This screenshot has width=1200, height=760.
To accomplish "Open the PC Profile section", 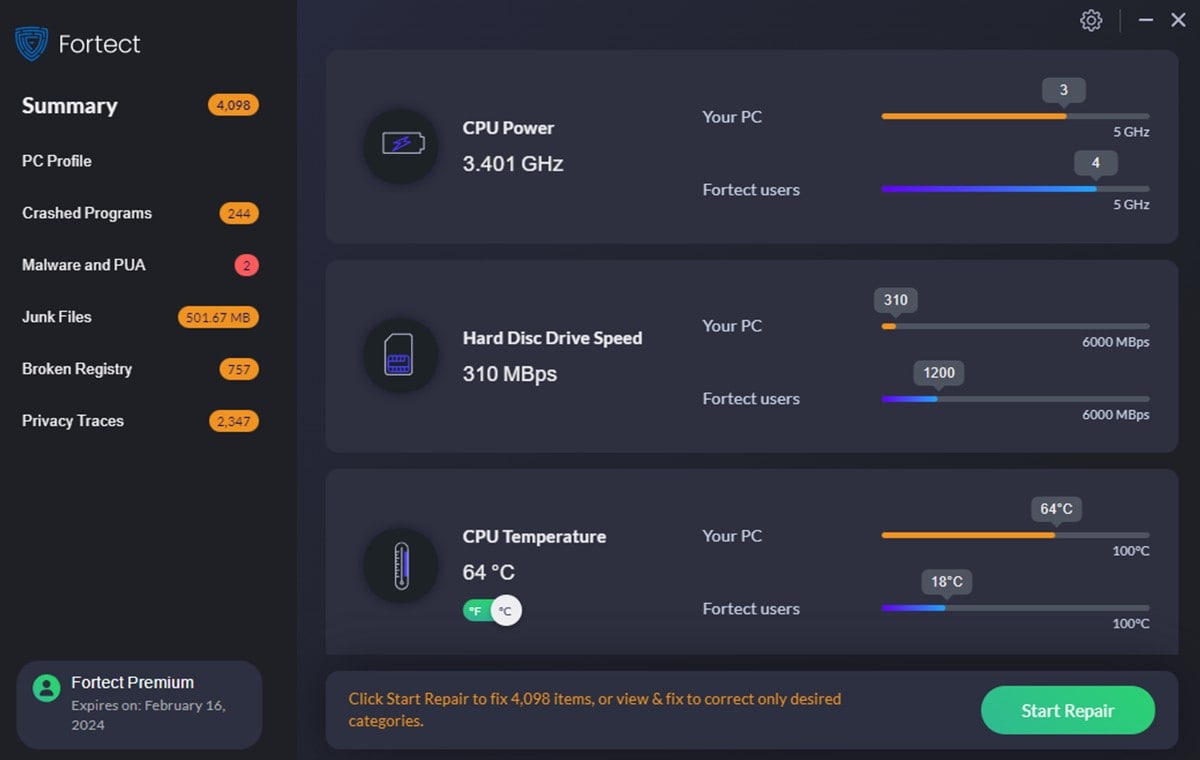I will (x=57, y=161).
